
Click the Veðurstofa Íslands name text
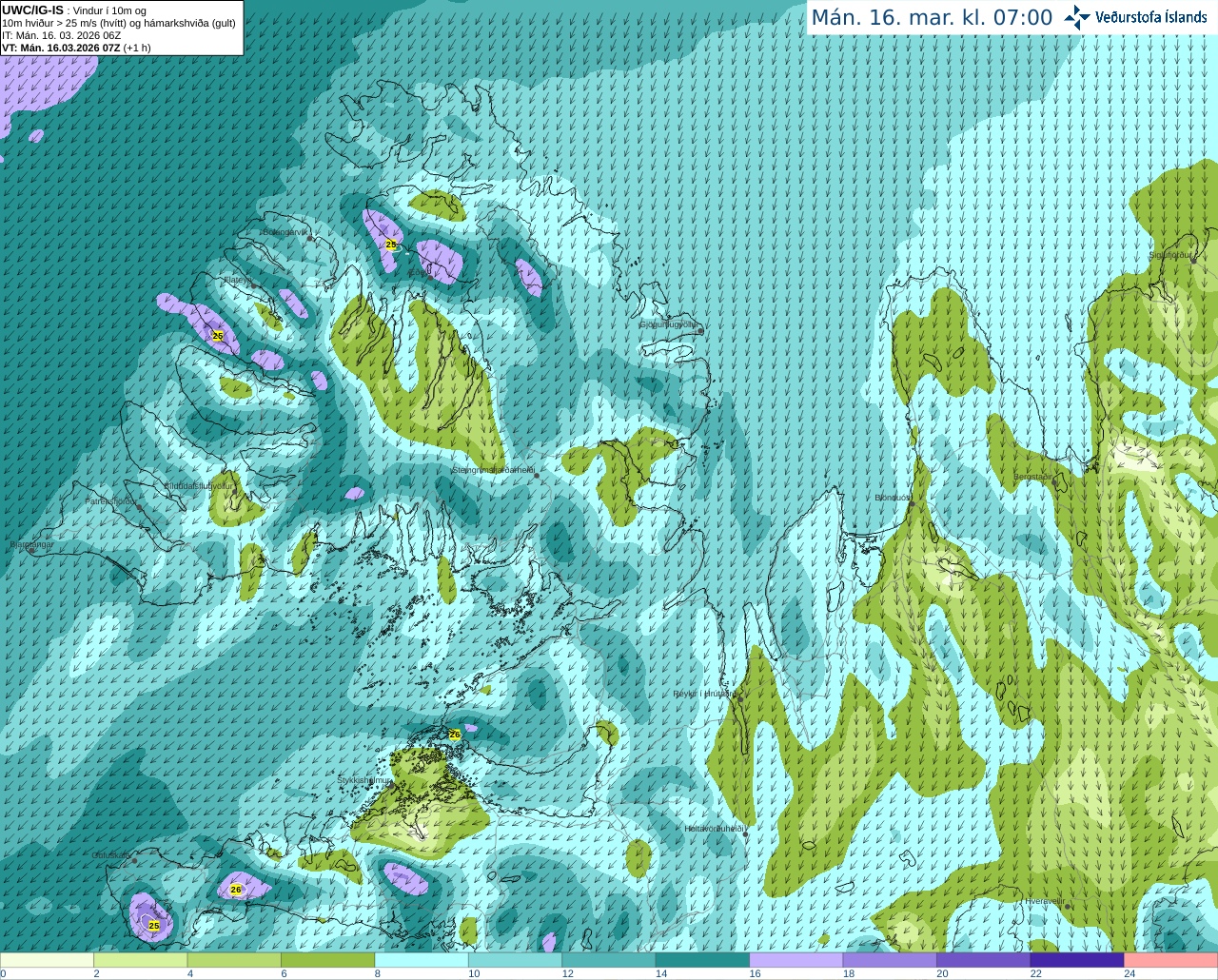point(1151,17)
